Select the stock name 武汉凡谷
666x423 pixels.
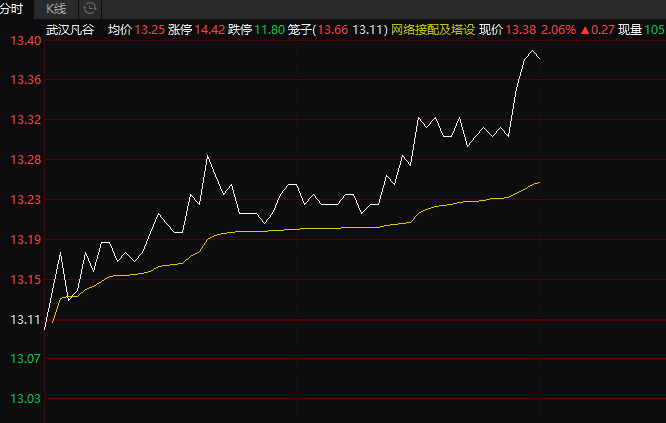[70, 30]
